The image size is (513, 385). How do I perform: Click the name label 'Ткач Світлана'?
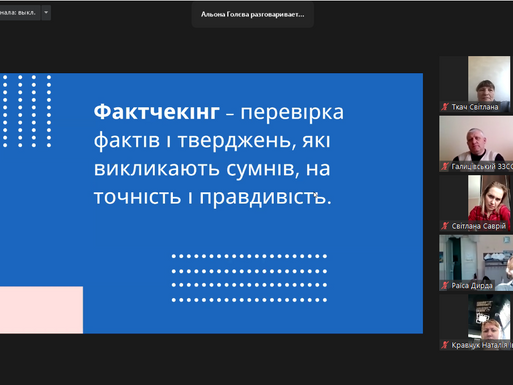click(x=475, y=107)
